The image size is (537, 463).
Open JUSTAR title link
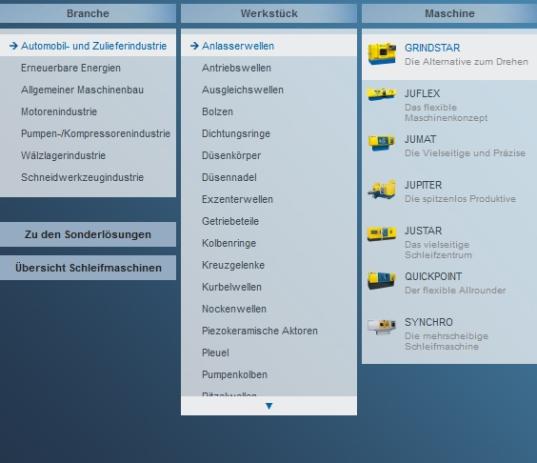coord(423,231)
